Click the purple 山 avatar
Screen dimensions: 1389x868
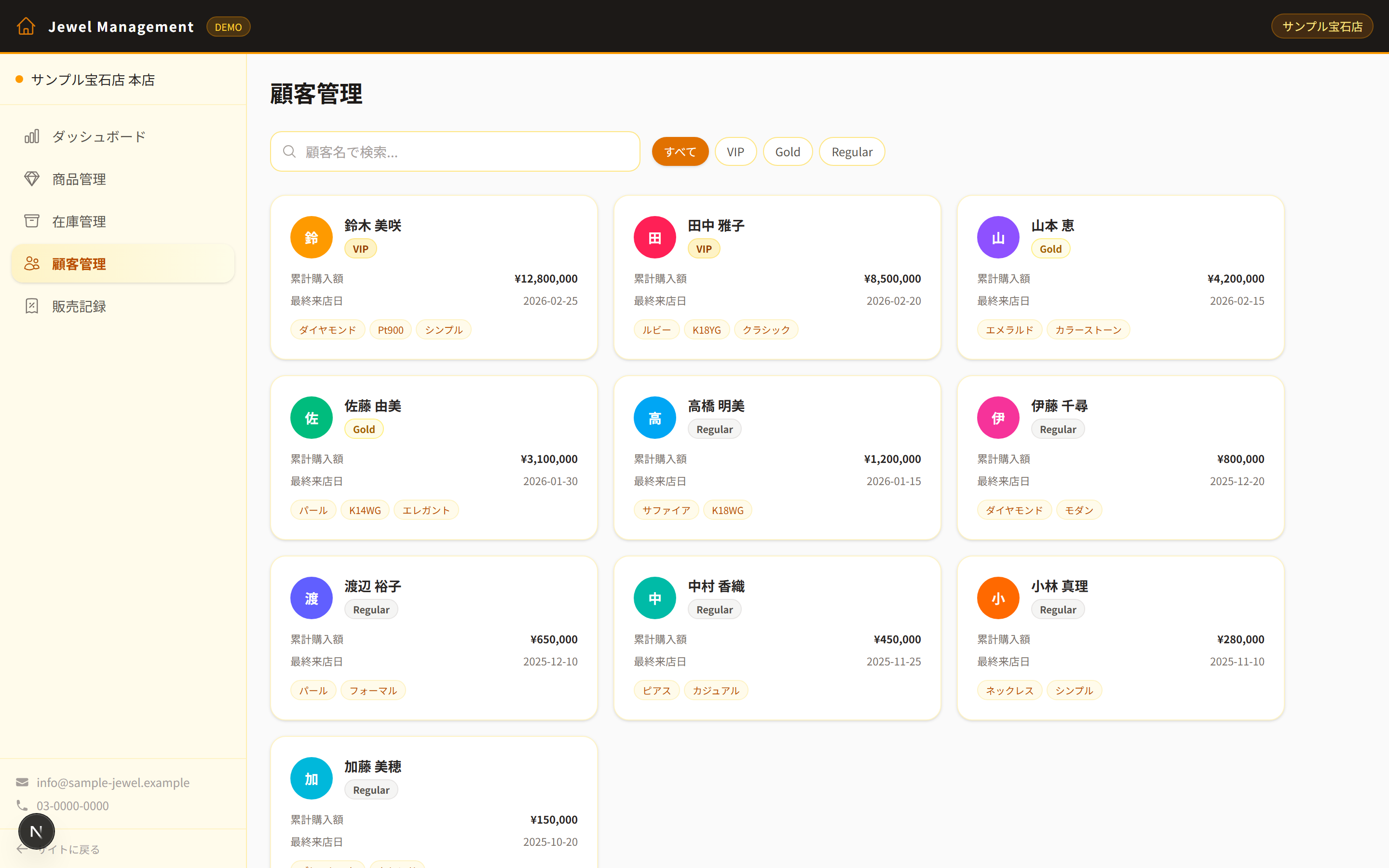pyautogui.click(x=998, y=237)
